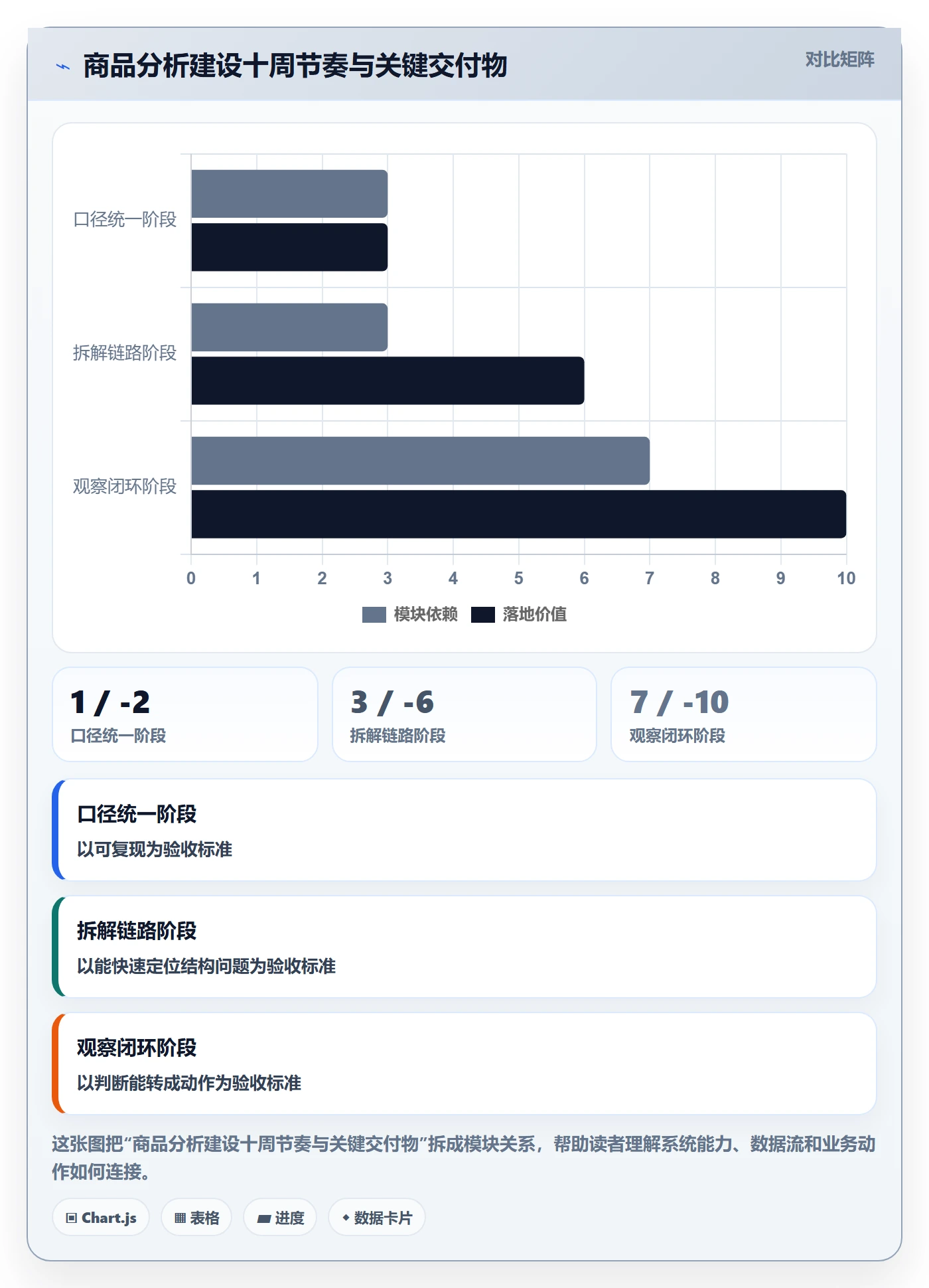Click the 观察闭环阶段 落地价值 dark bar
Viewport: 929px width, 1288px height.
[x=519, y=514]
